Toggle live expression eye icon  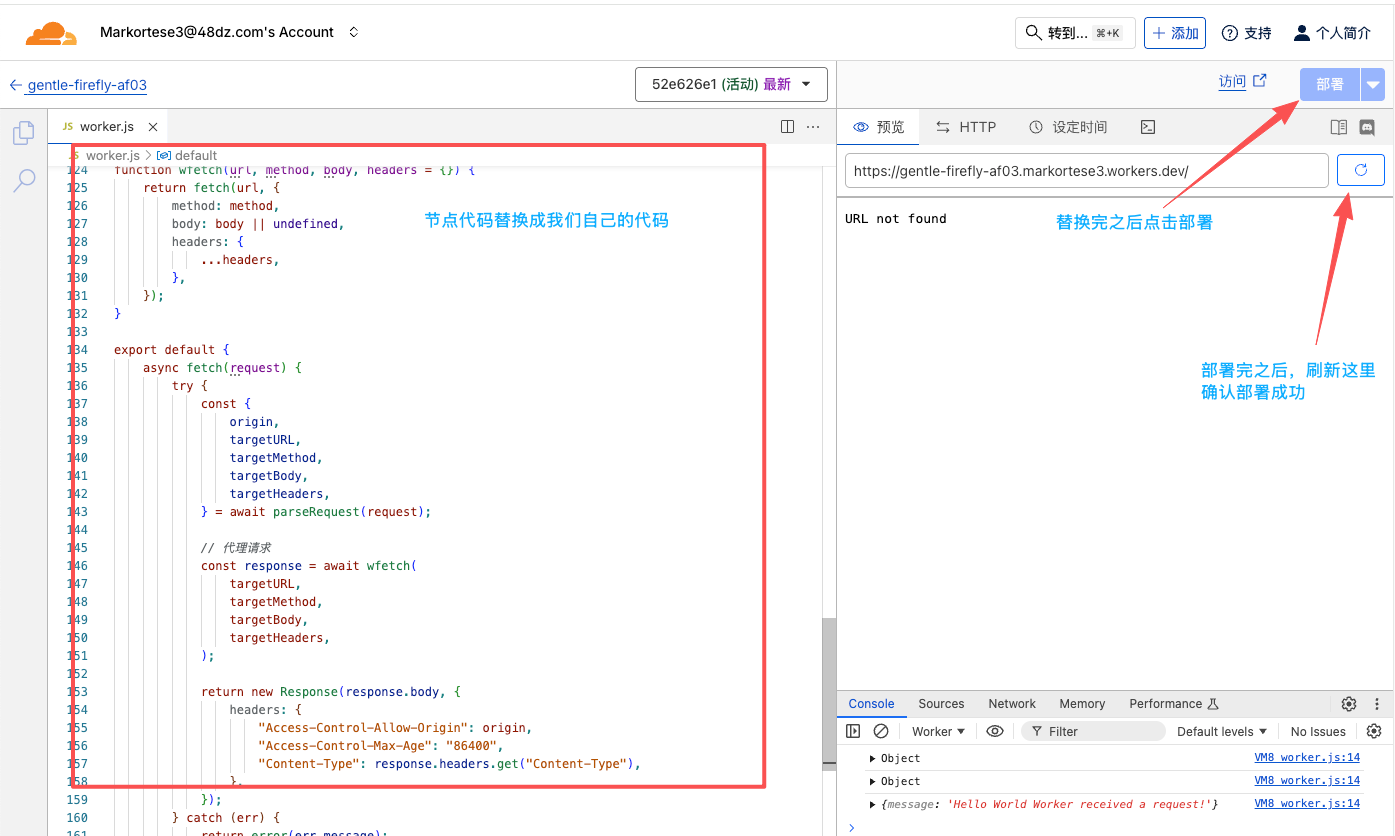[x=994, y=731]
